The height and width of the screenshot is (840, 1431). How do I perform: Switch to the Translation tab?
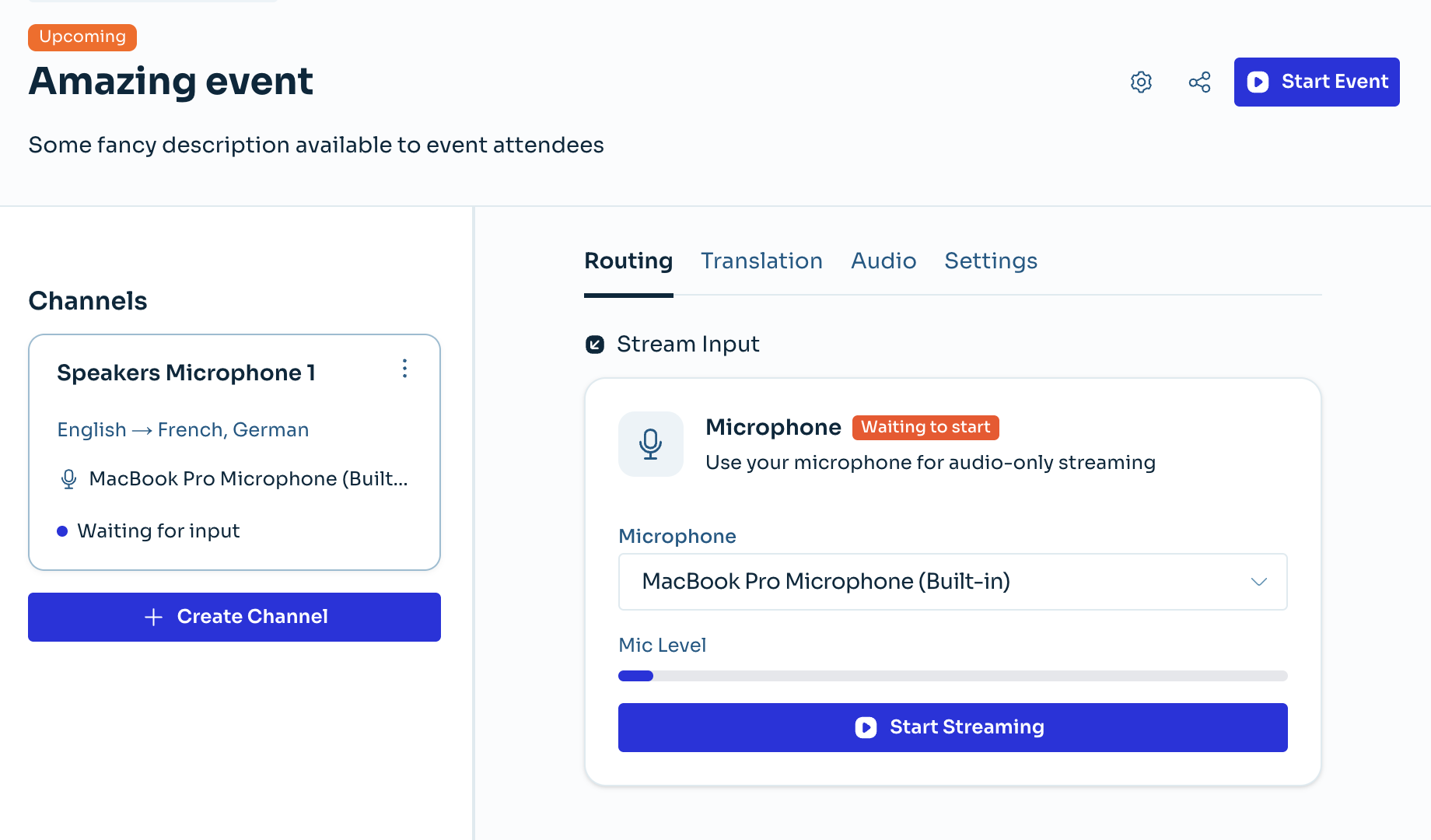click(761, 261)
